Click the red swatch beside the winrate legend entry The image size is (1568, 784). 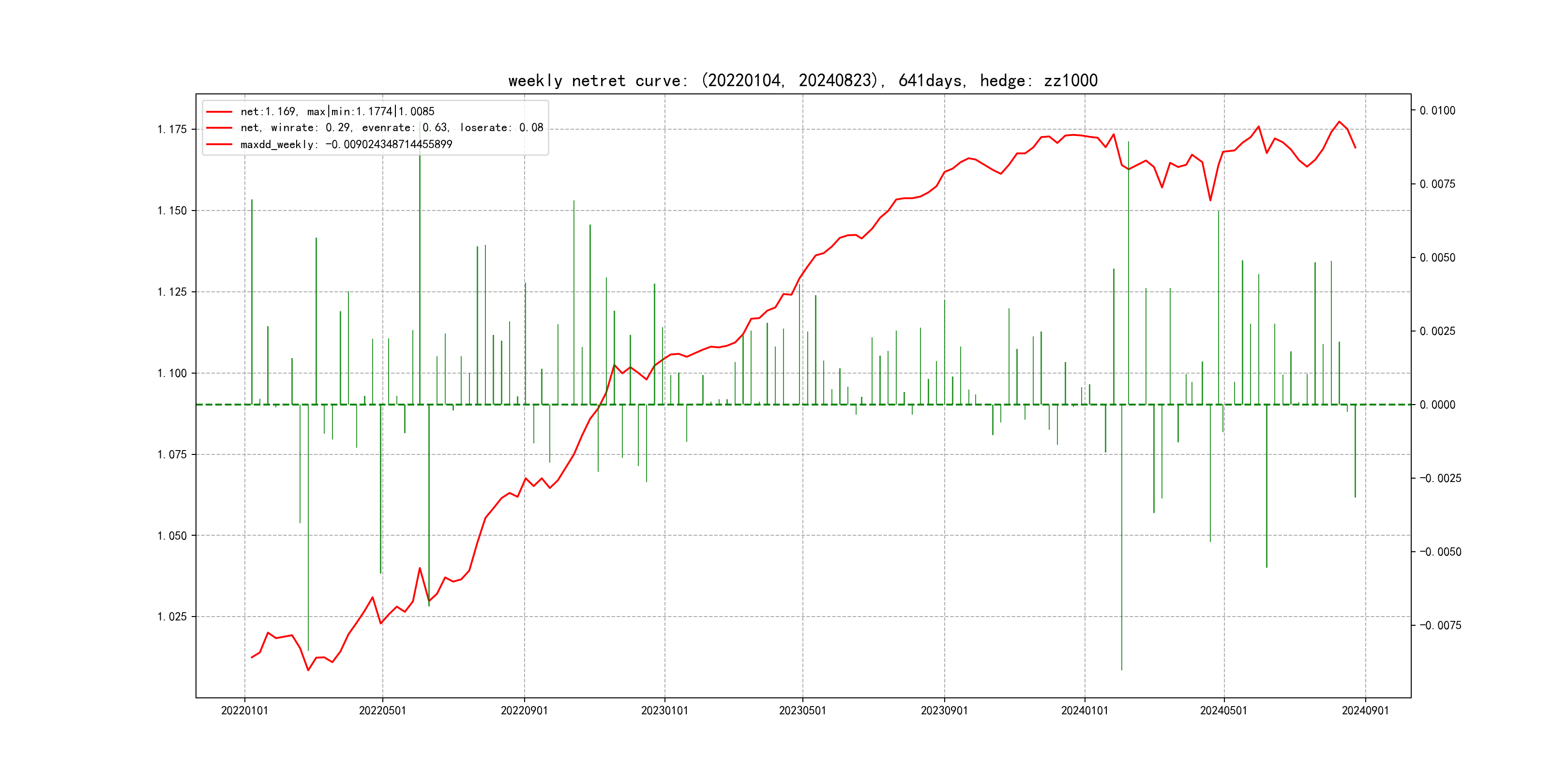pyautogui.click(x=219, y=128)
